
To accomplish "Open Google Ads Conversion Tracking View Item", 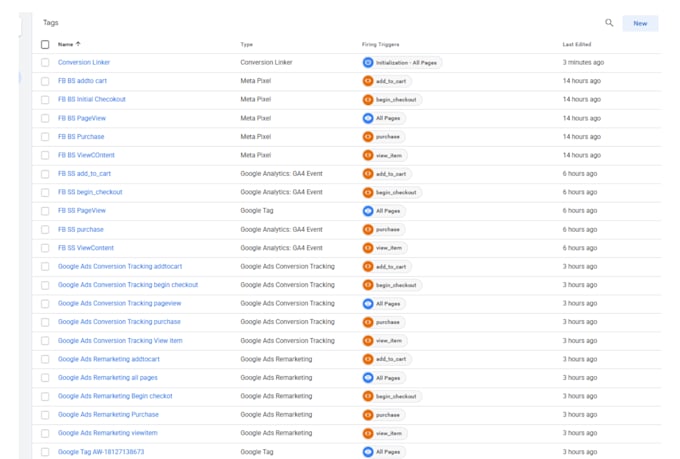I will pos(120,341).
